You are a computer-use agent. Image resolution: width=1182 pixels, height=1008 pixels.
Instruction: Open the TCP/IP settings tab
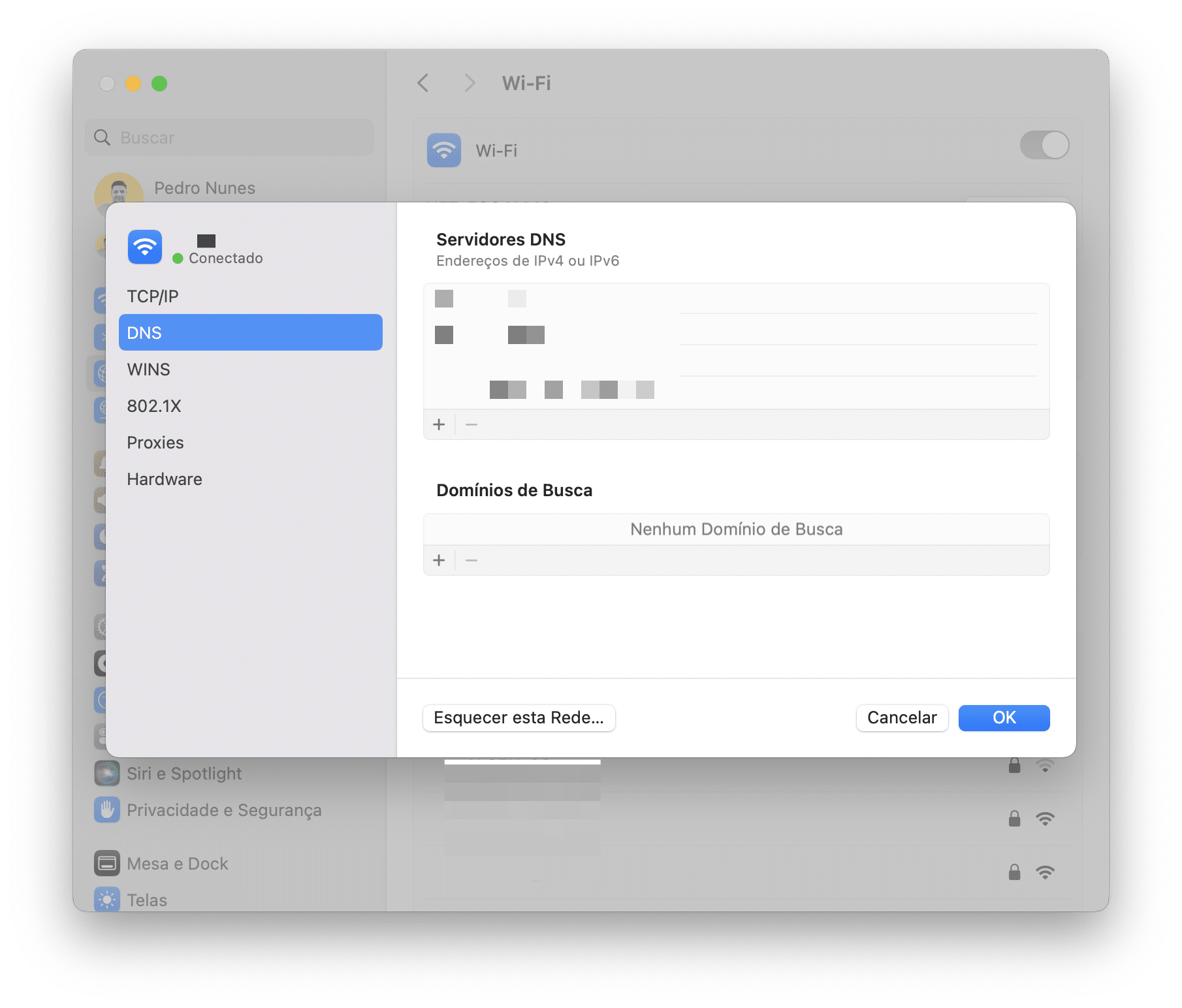click(250, 296)
